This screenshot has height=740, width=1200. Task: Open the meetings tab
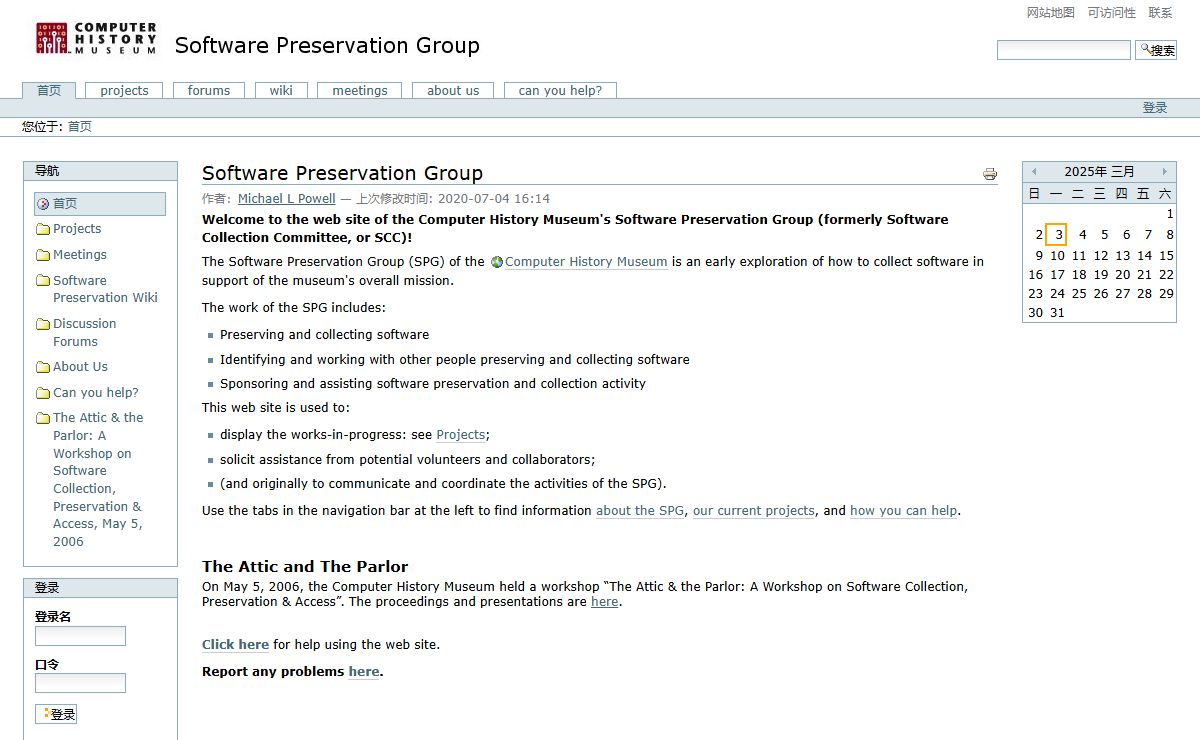360,90
